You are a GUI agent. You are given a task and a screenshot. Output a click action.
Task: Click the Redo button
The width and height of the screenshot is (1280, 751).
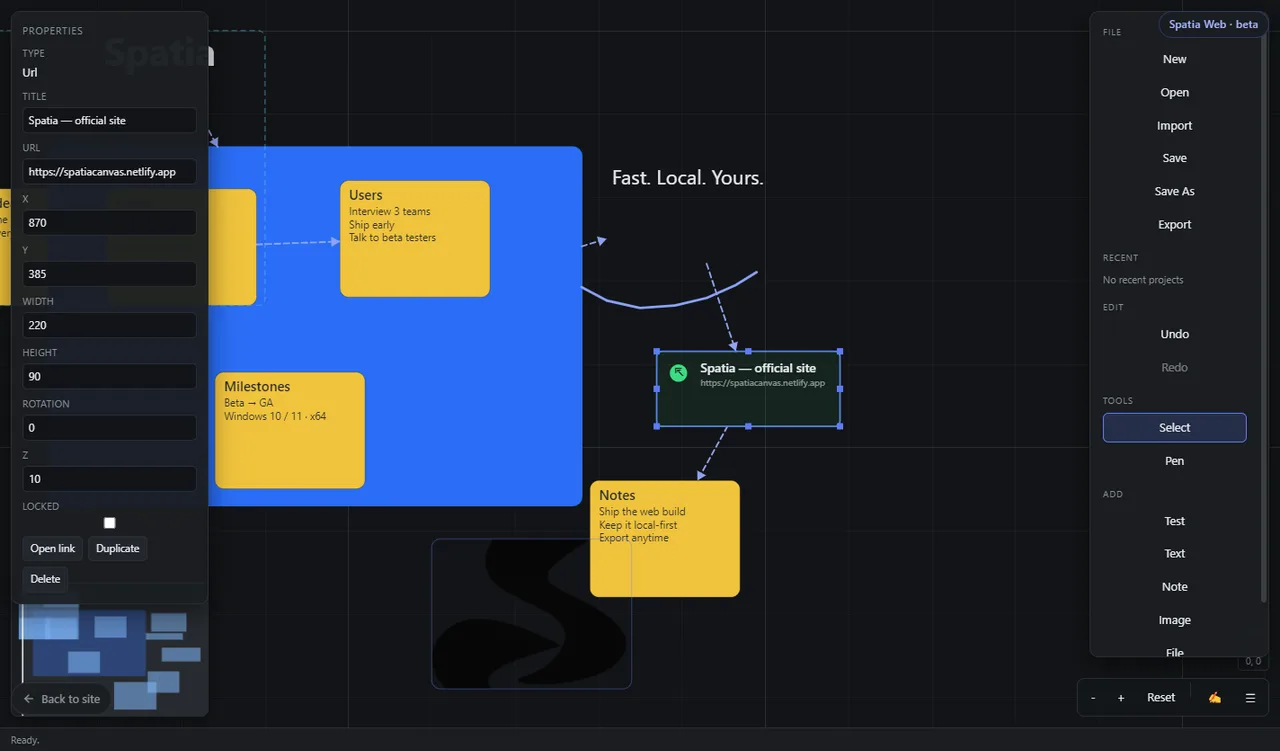pyautogui.click(x=1174, y=368)
